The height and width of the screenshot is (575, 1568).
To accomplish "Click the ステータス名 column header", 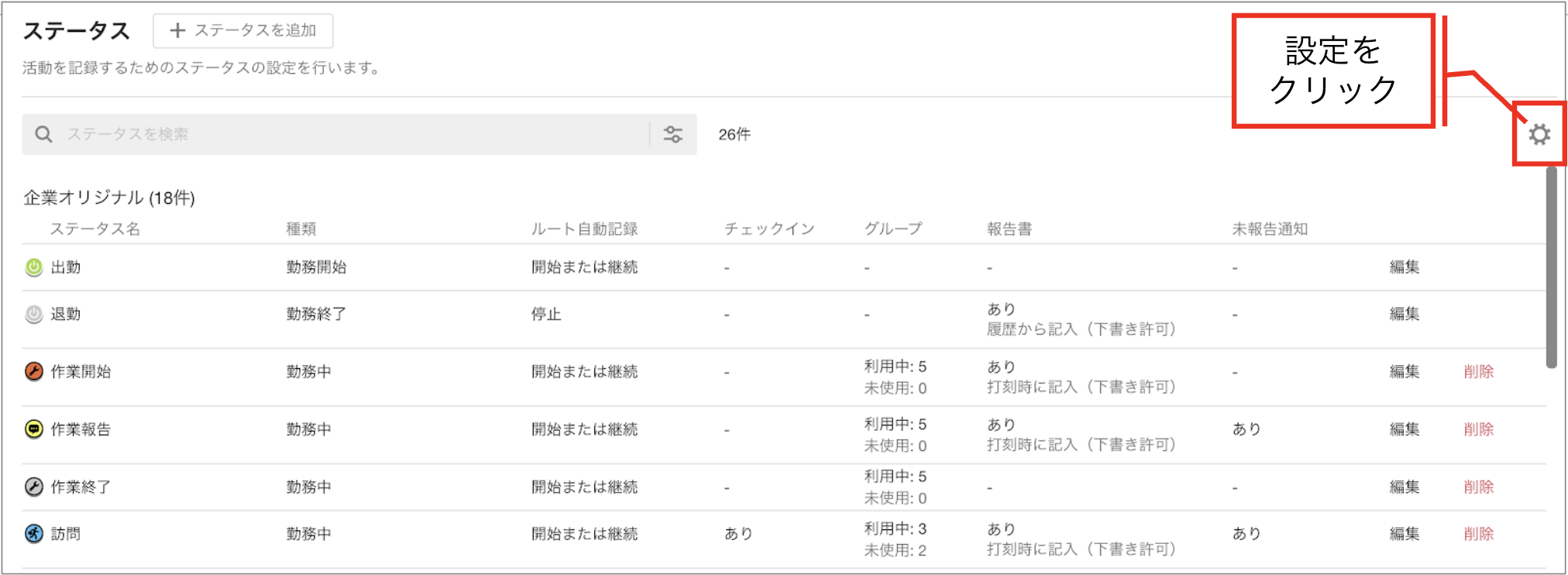I will click(x=95, y=229).
